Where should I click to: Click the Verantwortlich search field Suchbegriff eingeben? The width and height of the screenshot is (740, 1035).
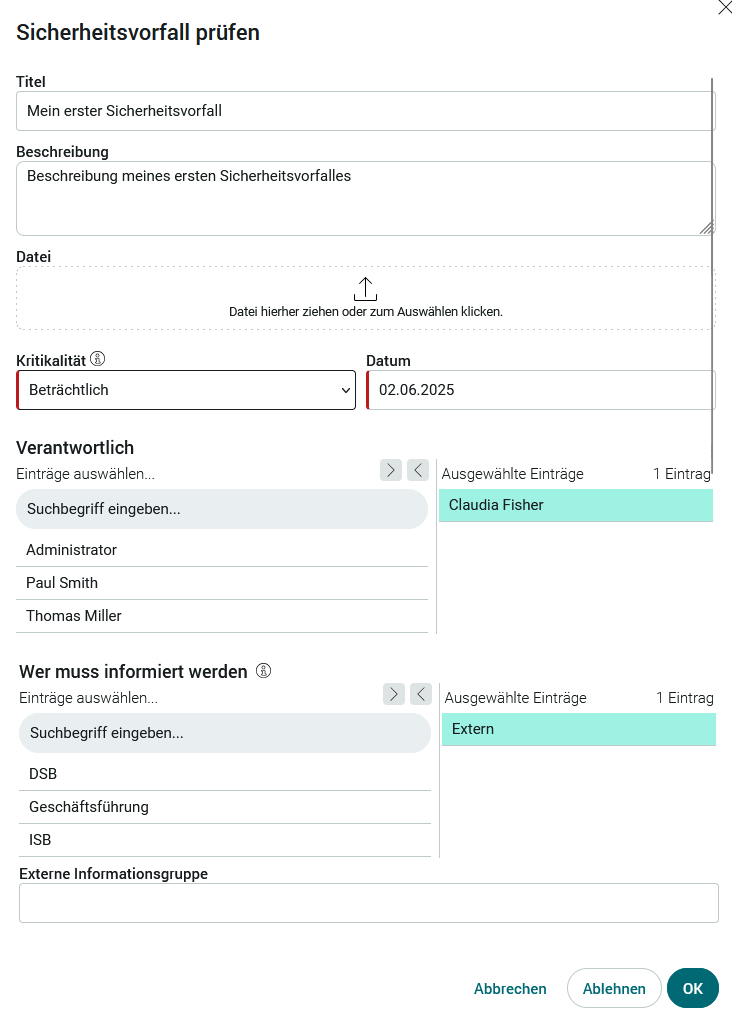tap(222, 509)
